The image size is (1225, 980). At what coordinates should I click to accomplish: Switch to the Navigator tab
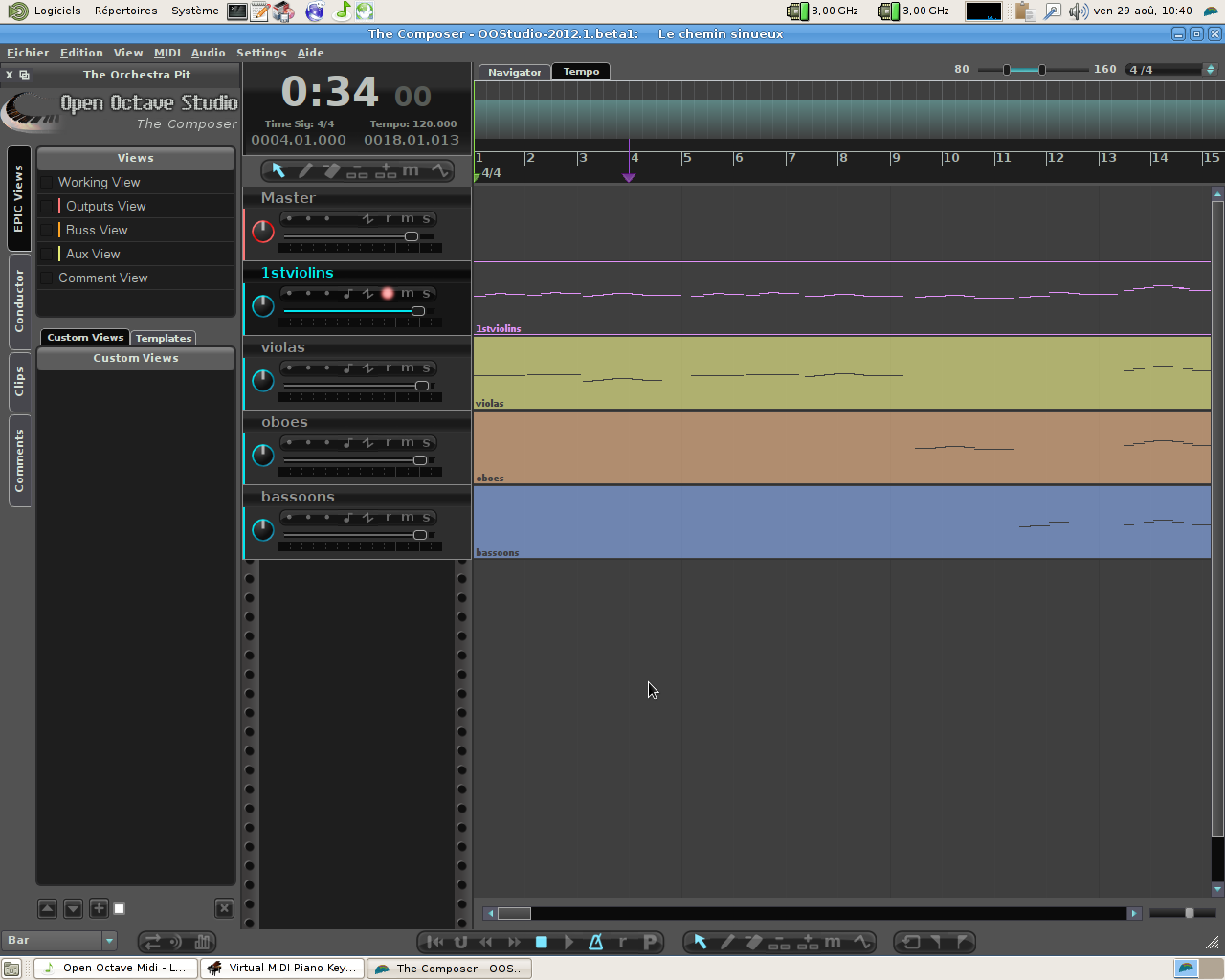pos(514,72)
